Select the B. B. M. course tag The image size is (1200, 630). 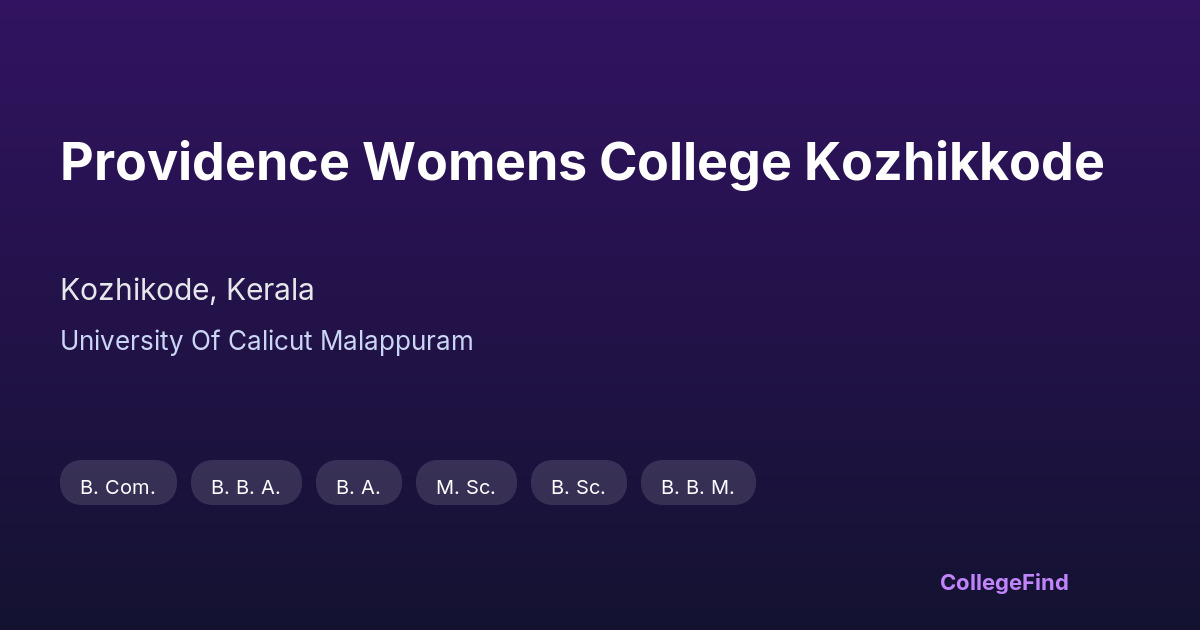pos(698,487)
